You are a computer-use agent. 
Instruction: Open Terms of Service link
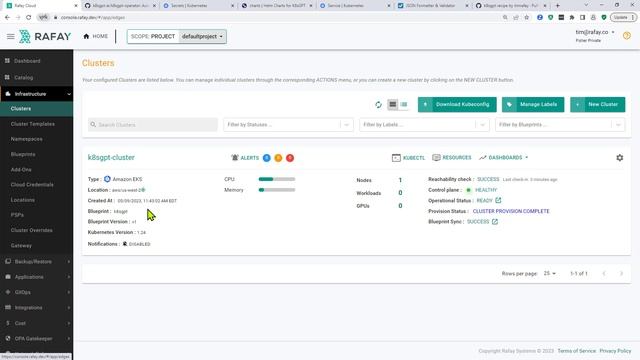[x=576, y=351]
